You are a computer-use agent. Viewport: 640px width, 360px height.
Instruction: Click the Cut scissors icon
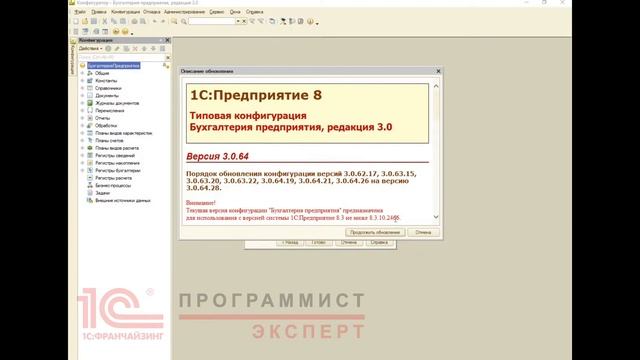click(x=105, y=21)
